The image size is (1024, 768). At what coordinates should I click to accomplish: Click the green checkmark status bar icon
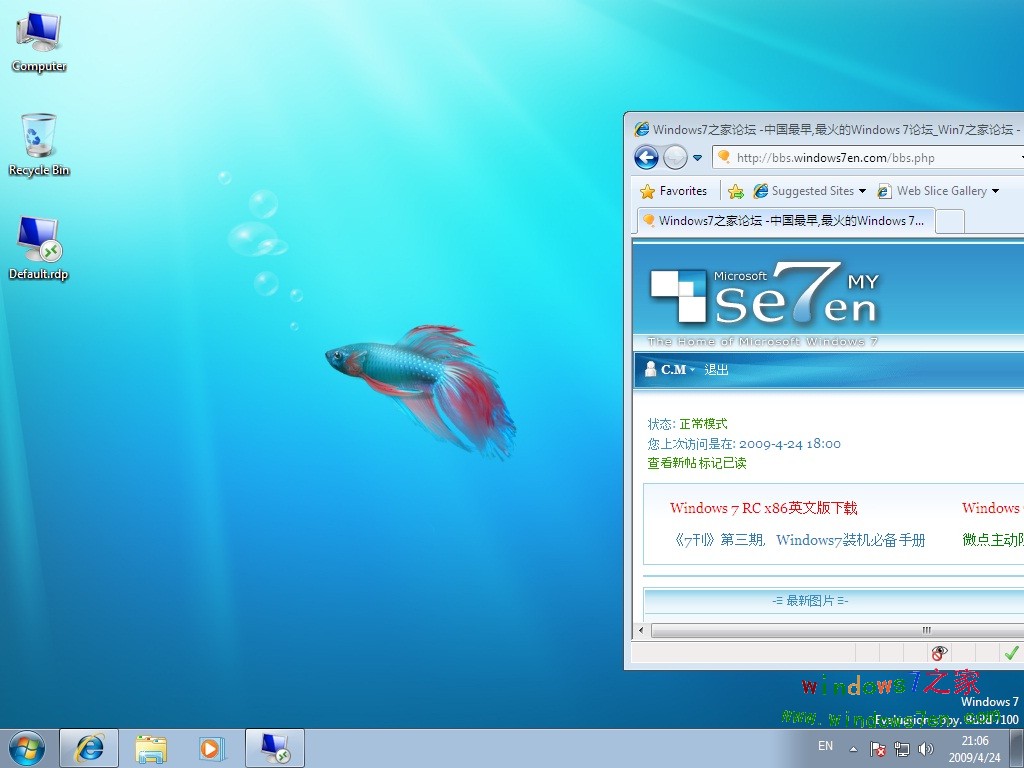click(1011, 652)
